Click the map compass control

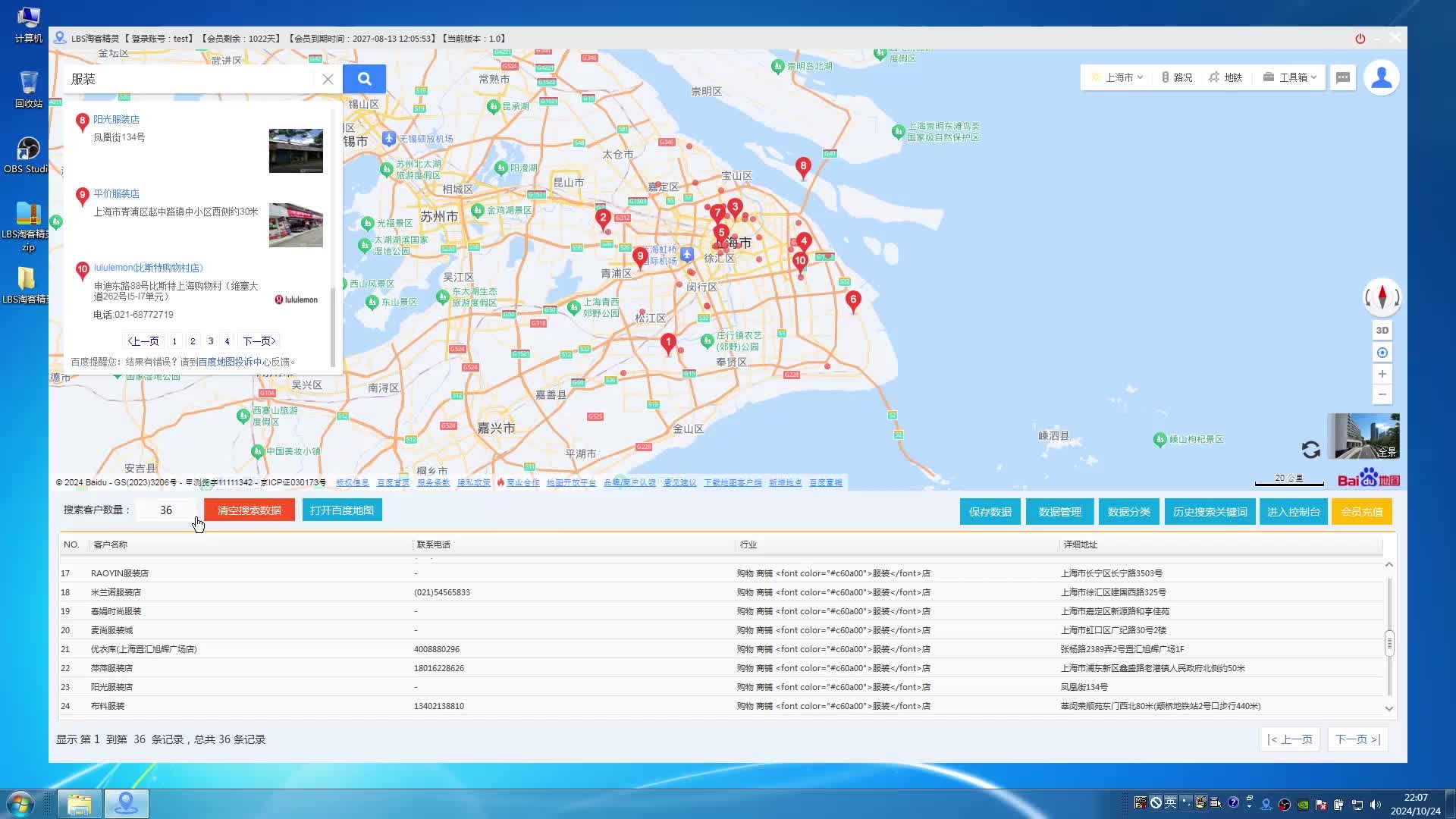(x=1382, y=297)
